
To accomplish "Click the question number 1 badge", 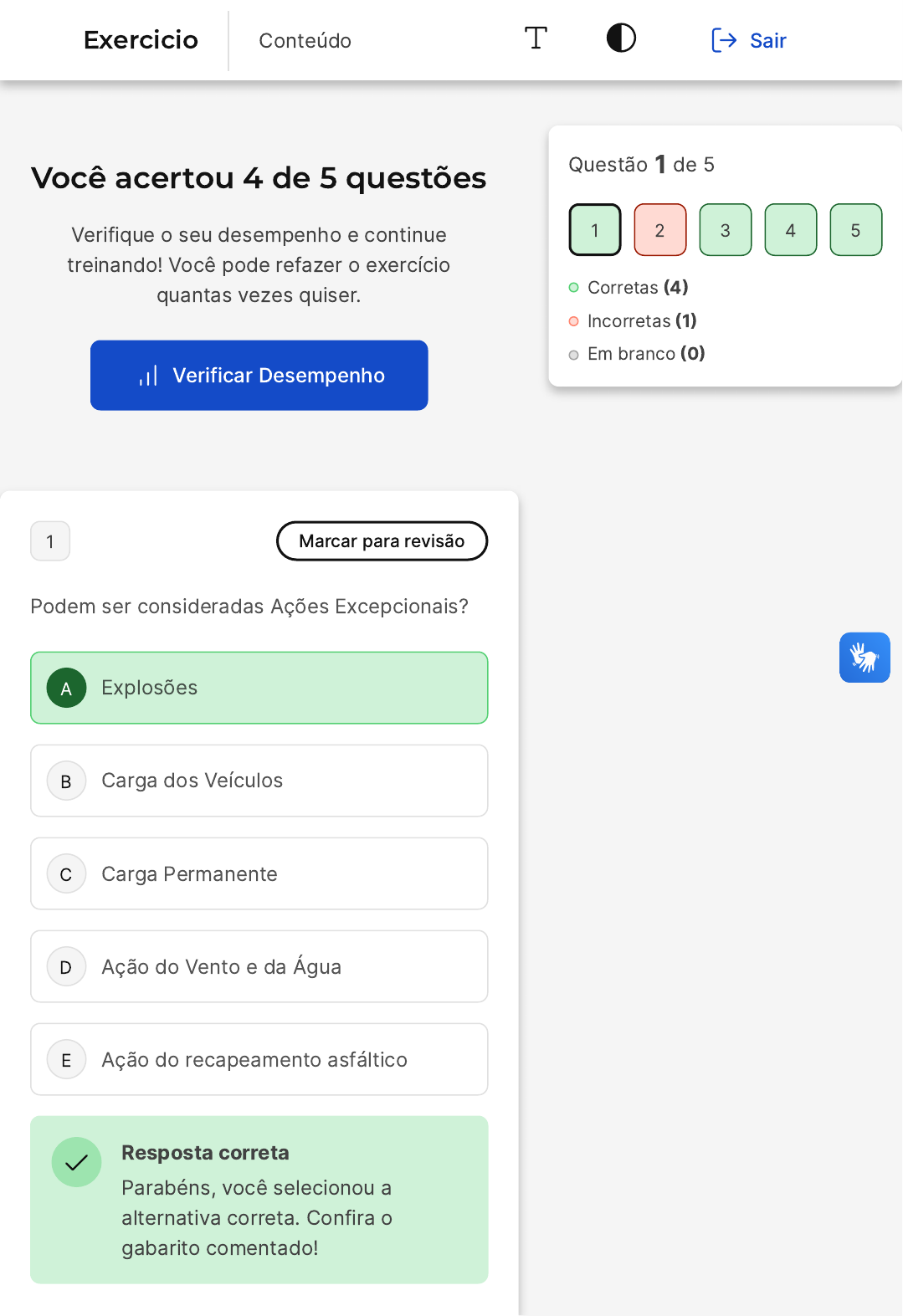I will (x=50, y=541).
